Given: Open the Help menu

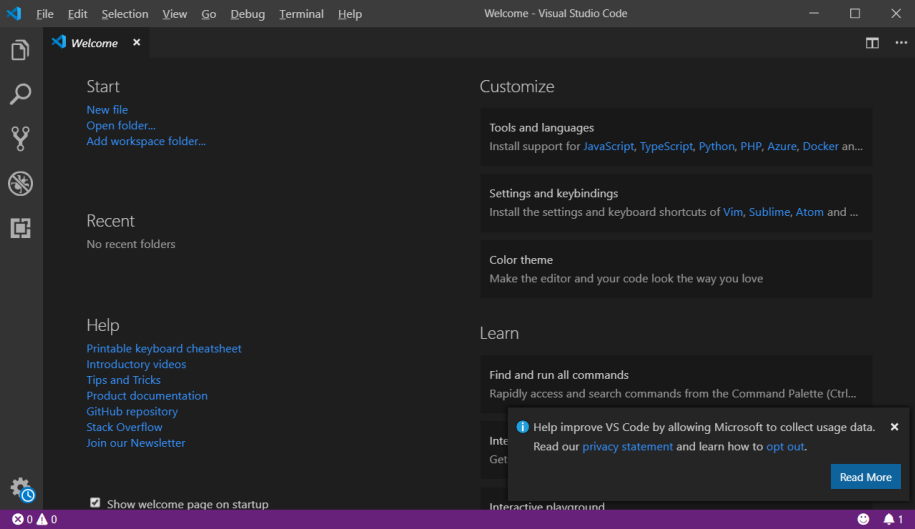Looking at the screenshot, I should pos(350,14).
